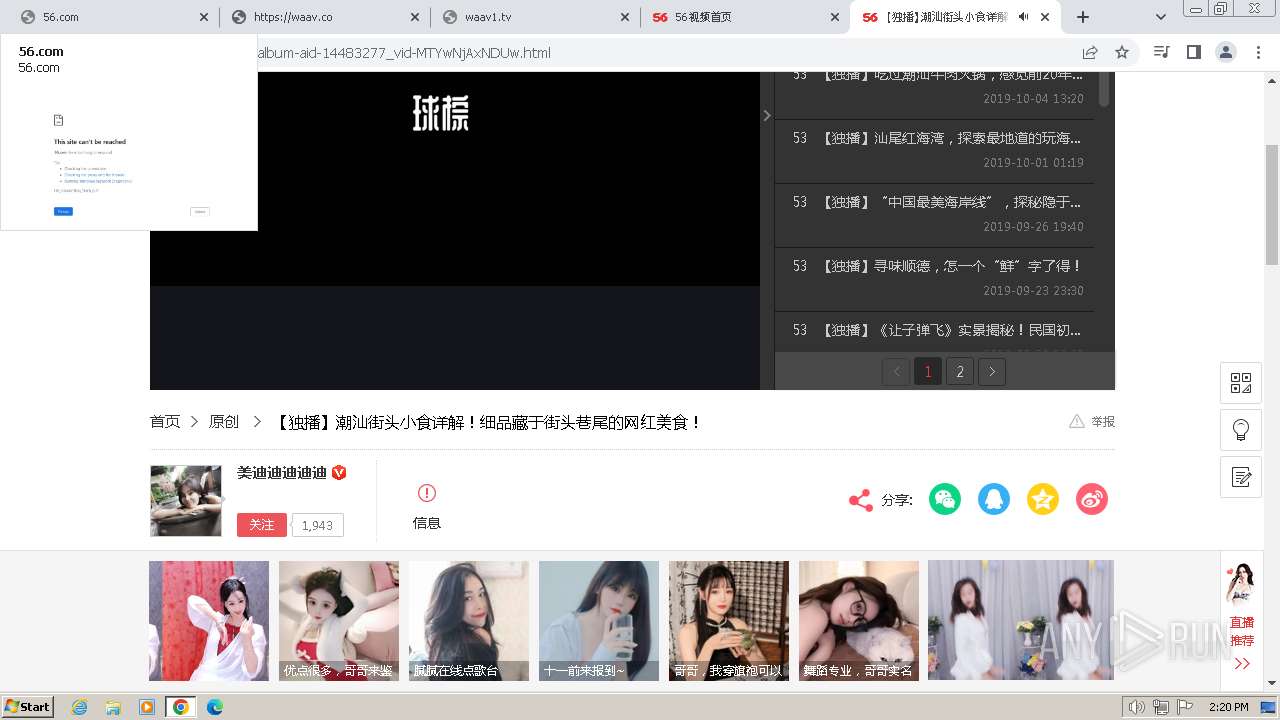The image size is (1280, 720).
Task: Collapse the playlist side panel arrow
Action: click(767, 116)
